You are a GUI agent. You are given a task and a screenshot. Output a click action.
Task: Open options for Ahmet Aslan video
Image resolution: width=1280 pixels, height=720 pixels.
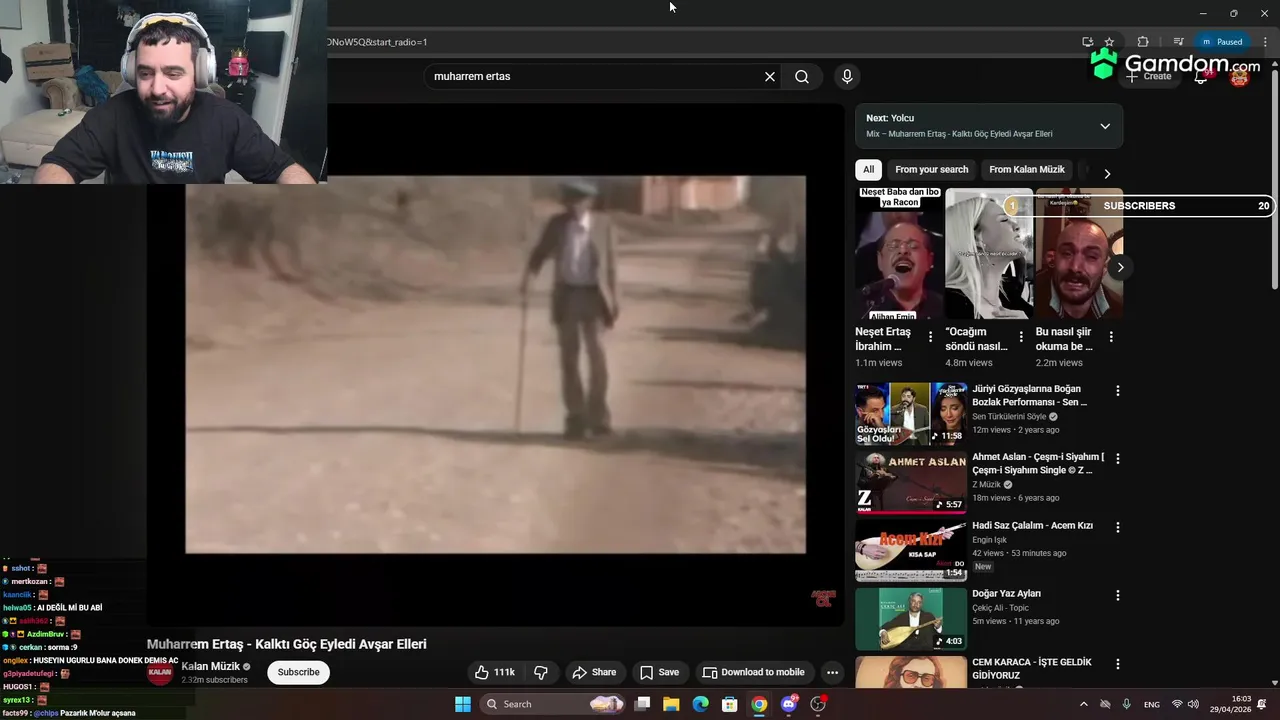[x=1118, y=459]
